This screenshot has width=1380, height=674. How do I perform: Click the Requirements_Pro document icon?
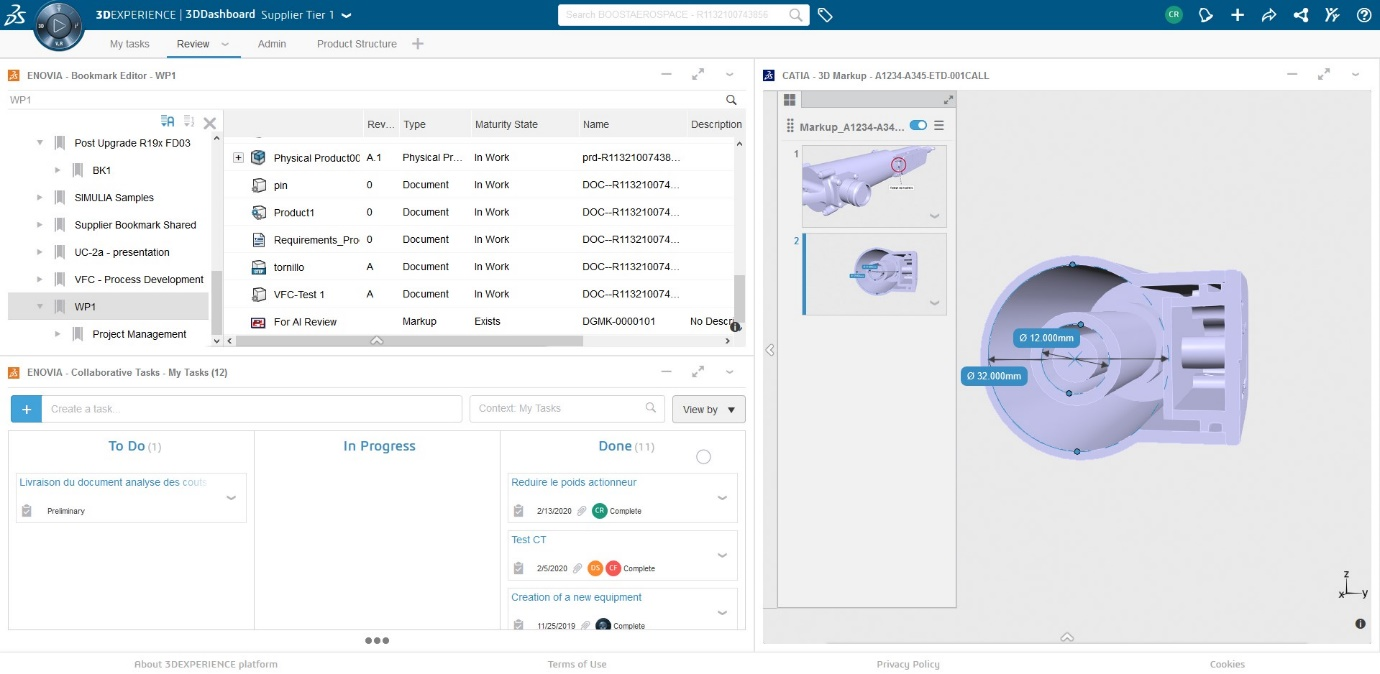point(258,240)
